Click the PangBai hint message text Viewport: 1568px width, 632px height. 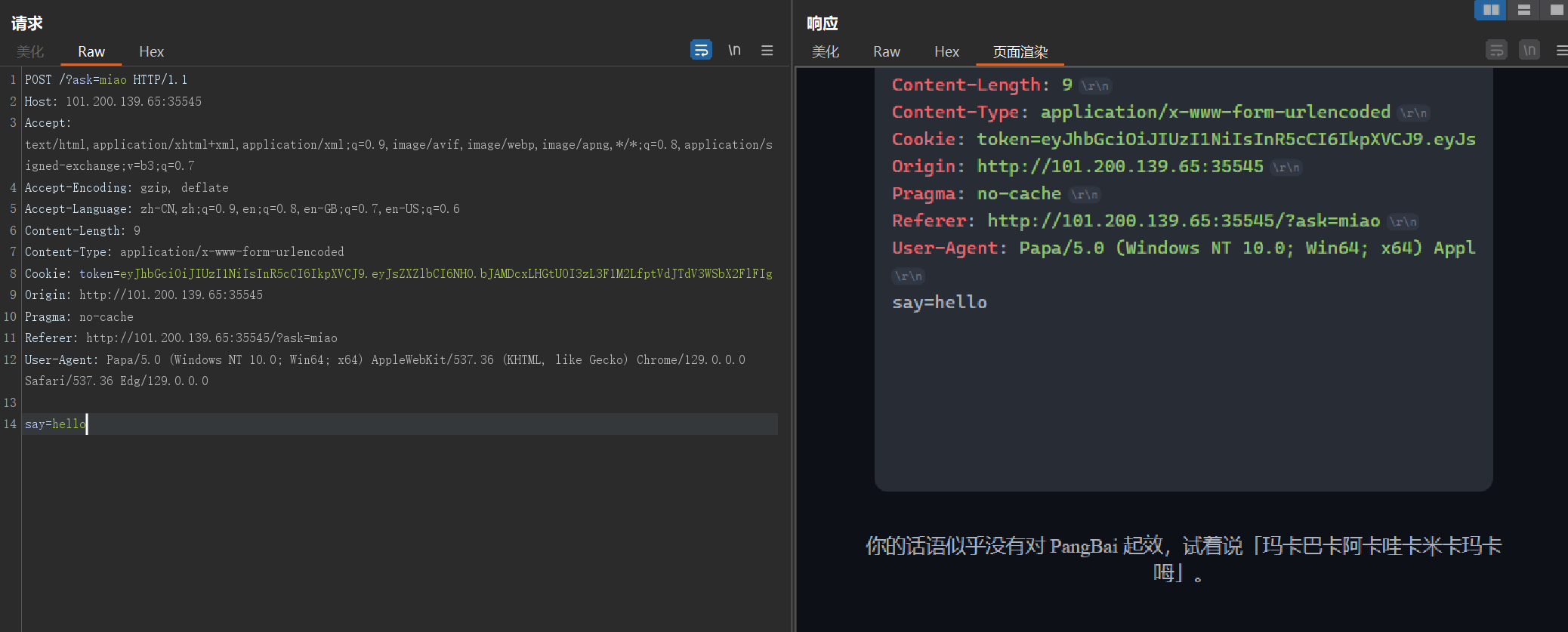coord(1184,559)
